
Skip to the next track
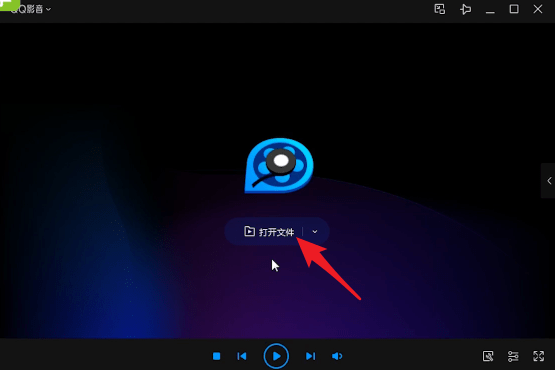[310, 356]
